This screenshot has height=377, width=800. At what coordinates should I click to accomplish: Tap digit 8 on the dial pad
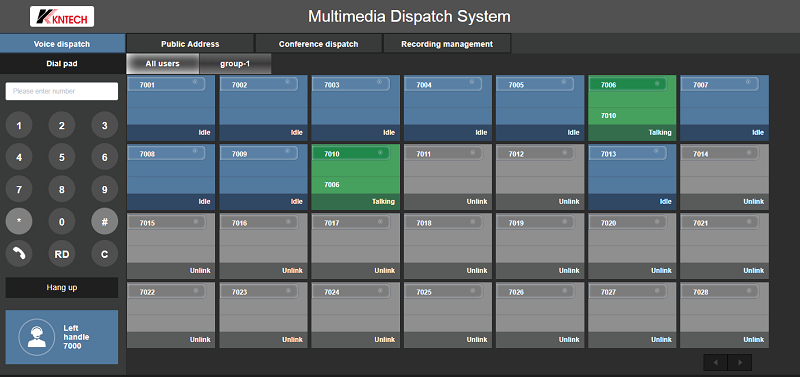click(x=62, y=189)
